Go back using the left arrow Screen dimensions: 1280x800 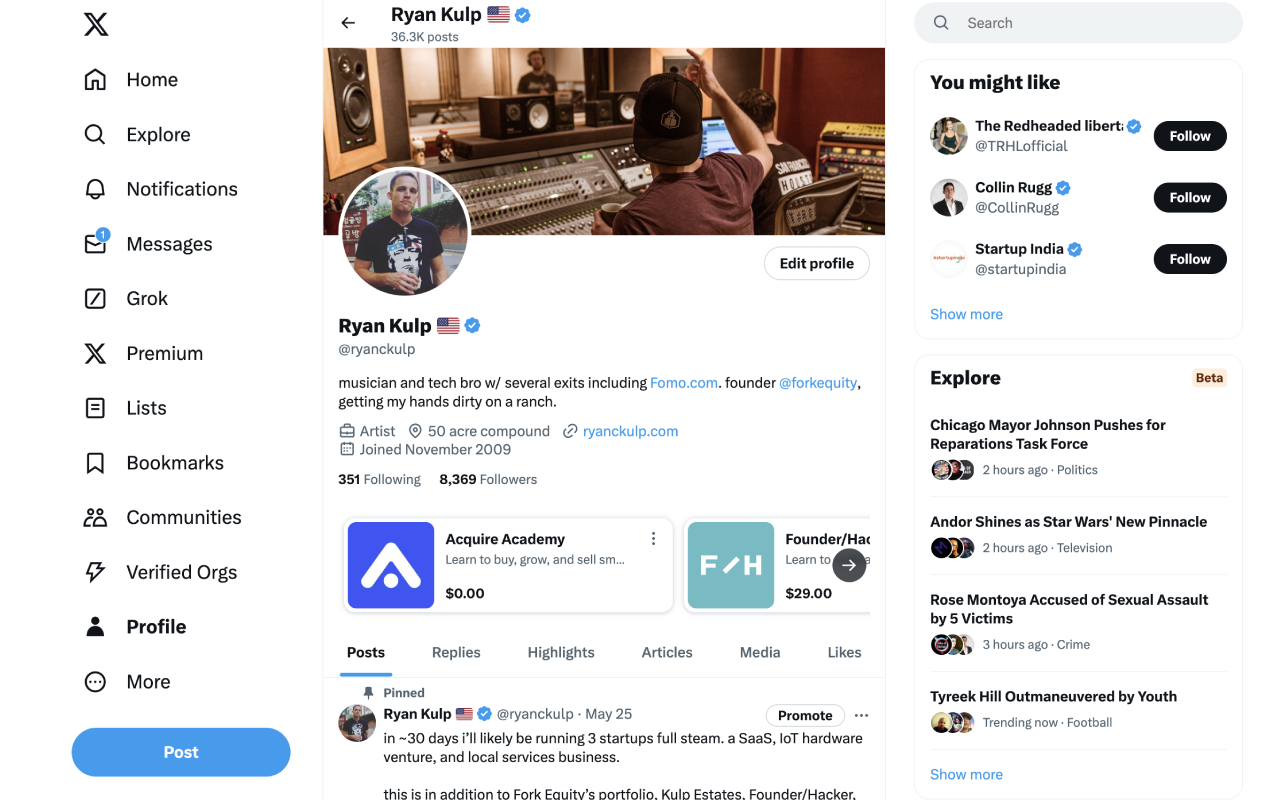tap(348, 23)
